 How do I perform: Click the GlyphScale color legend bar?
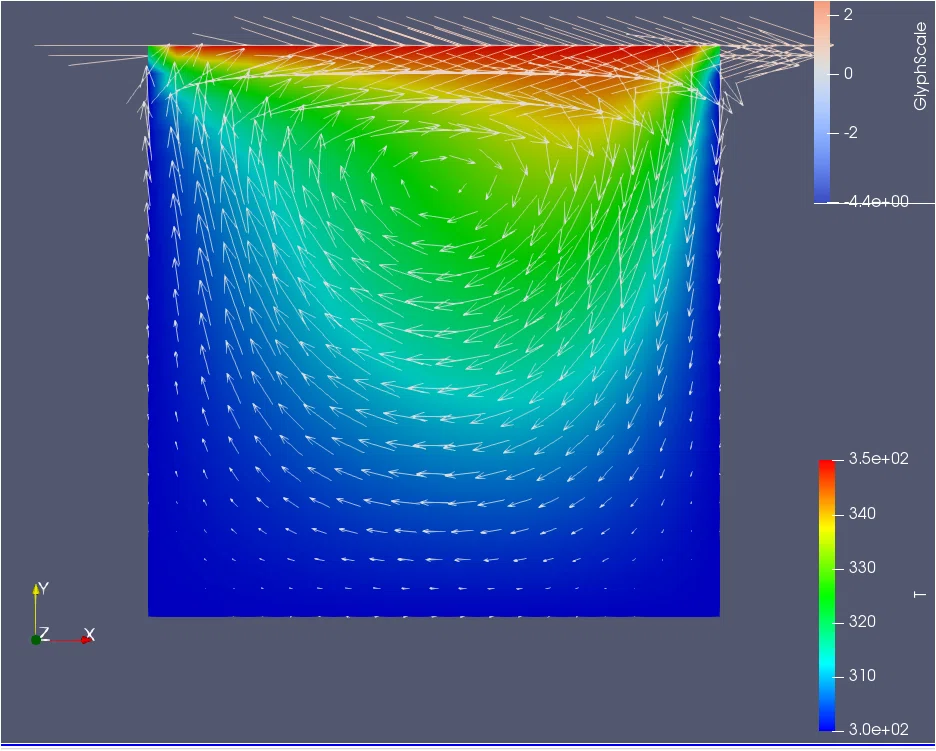click(x=822, y=102)
